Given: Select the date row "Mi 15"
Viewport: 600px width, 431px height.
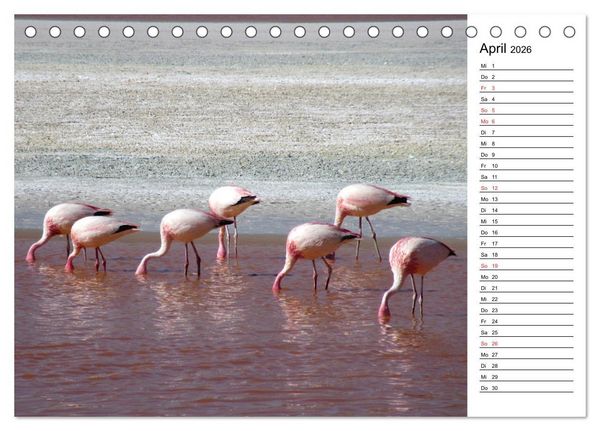Looking at the screenshot, I should click(527, 221).
